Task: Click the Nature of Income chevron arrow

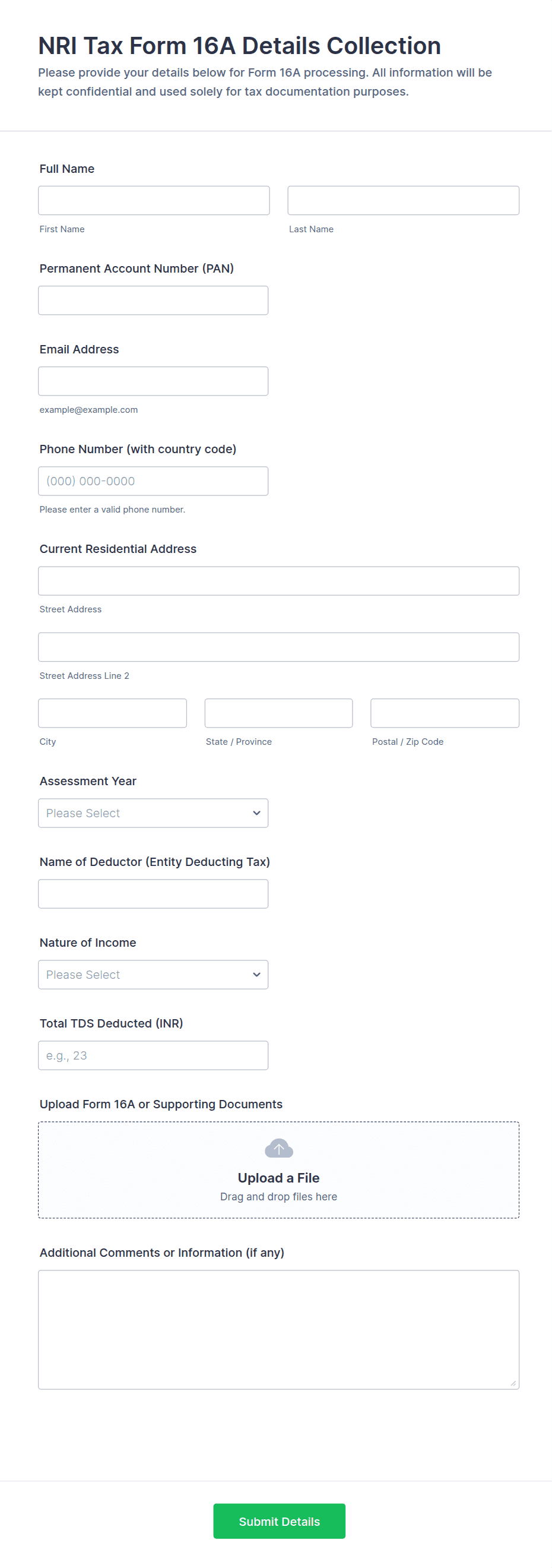Action: [256, 974]
